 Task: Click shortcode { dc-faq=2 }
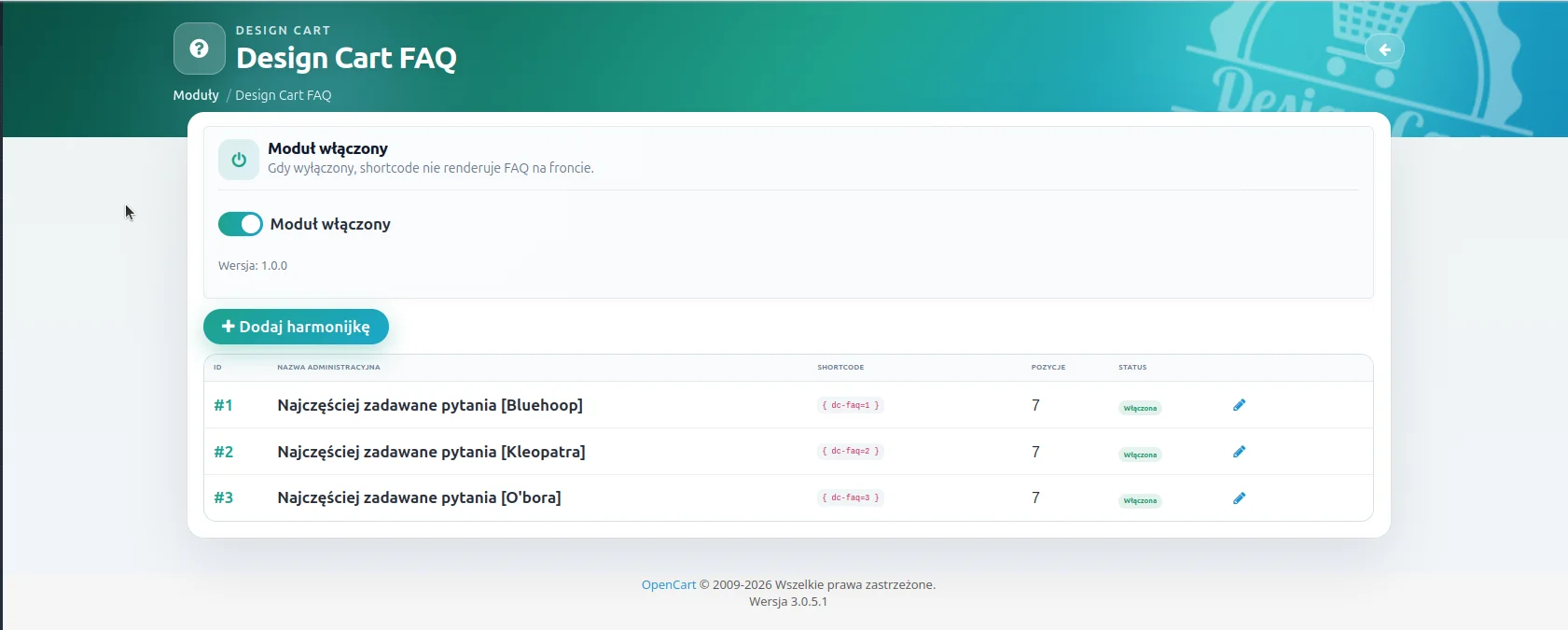pyautogui.click(x=851, y=451)
